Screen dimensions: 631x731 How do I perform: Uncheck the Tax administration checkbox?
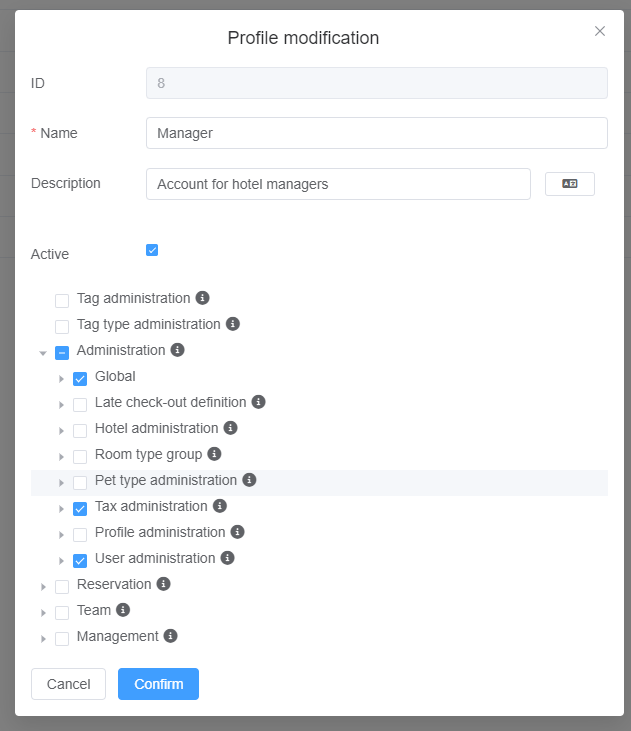click(80, 509)
